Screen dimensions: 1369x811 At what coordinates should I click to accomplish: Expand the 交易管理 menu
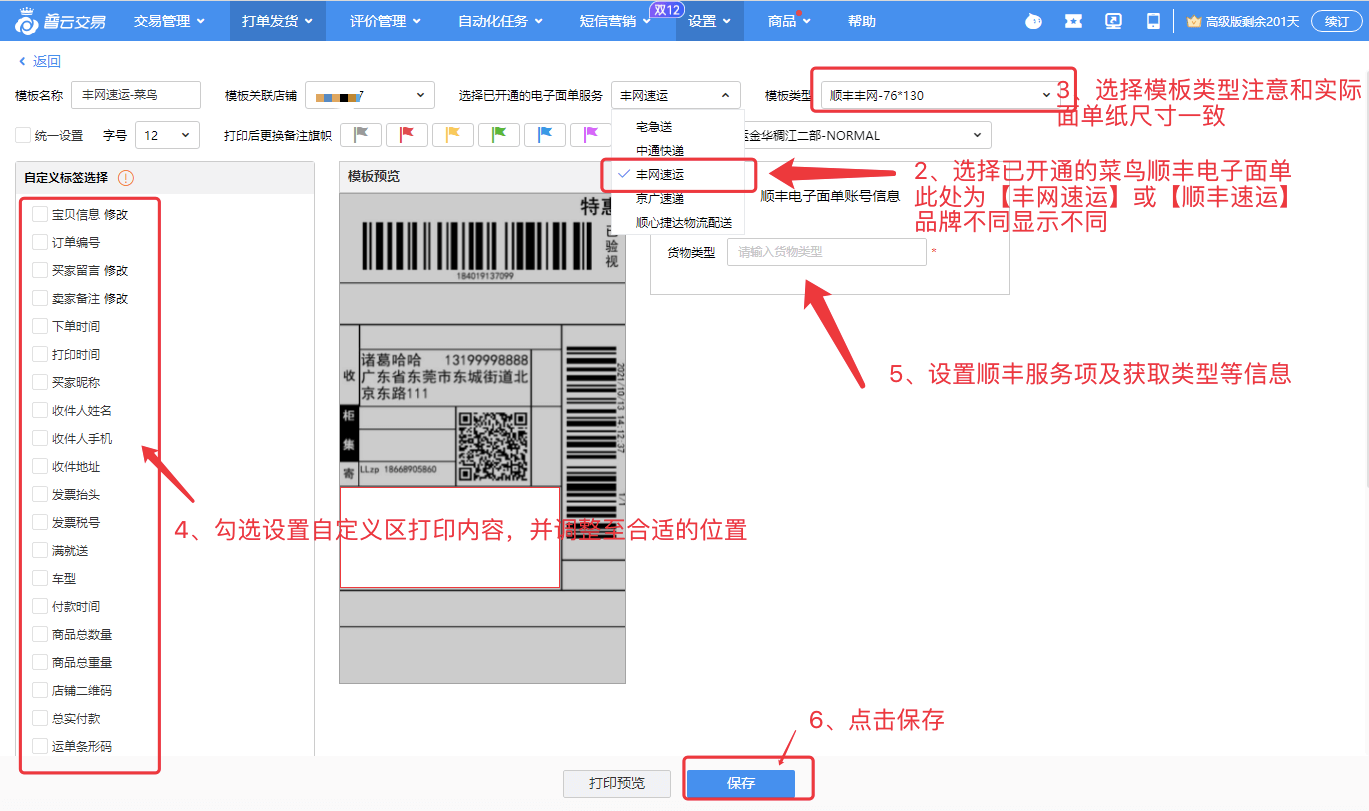pos(169,21)
